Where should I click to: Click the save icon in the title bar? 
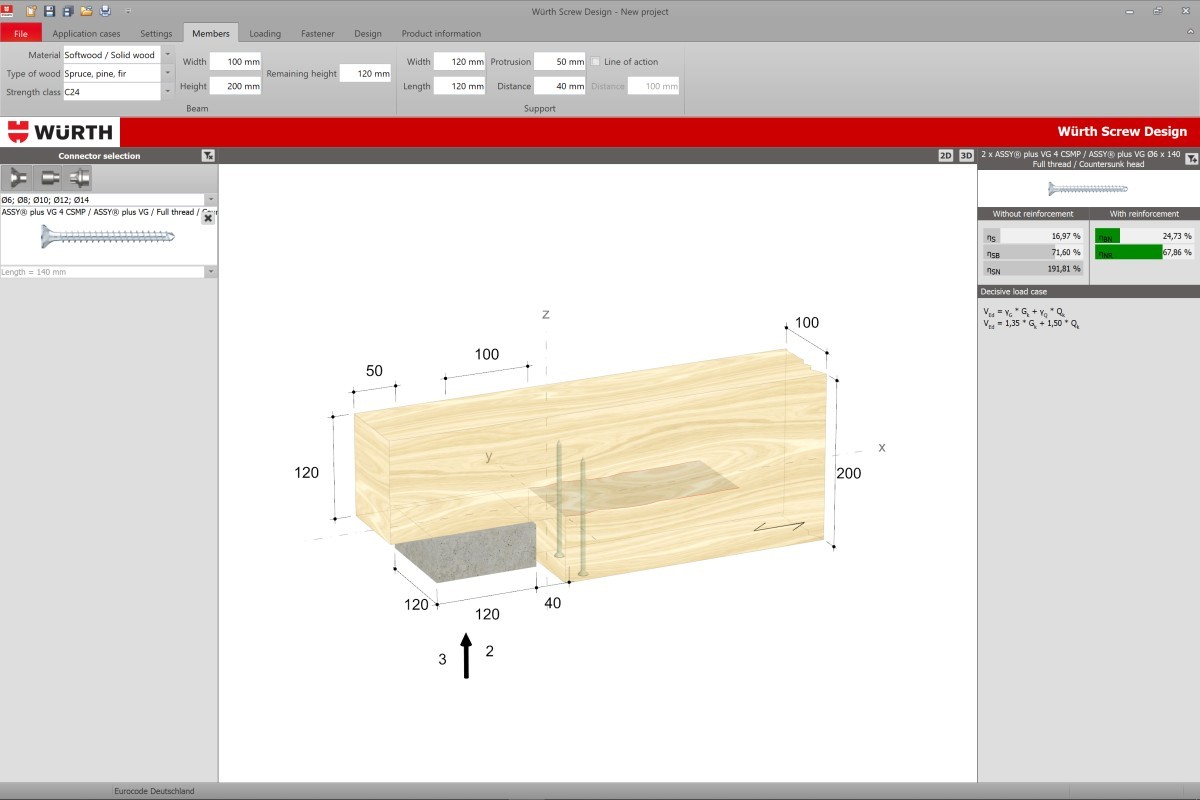coord(49,11)
